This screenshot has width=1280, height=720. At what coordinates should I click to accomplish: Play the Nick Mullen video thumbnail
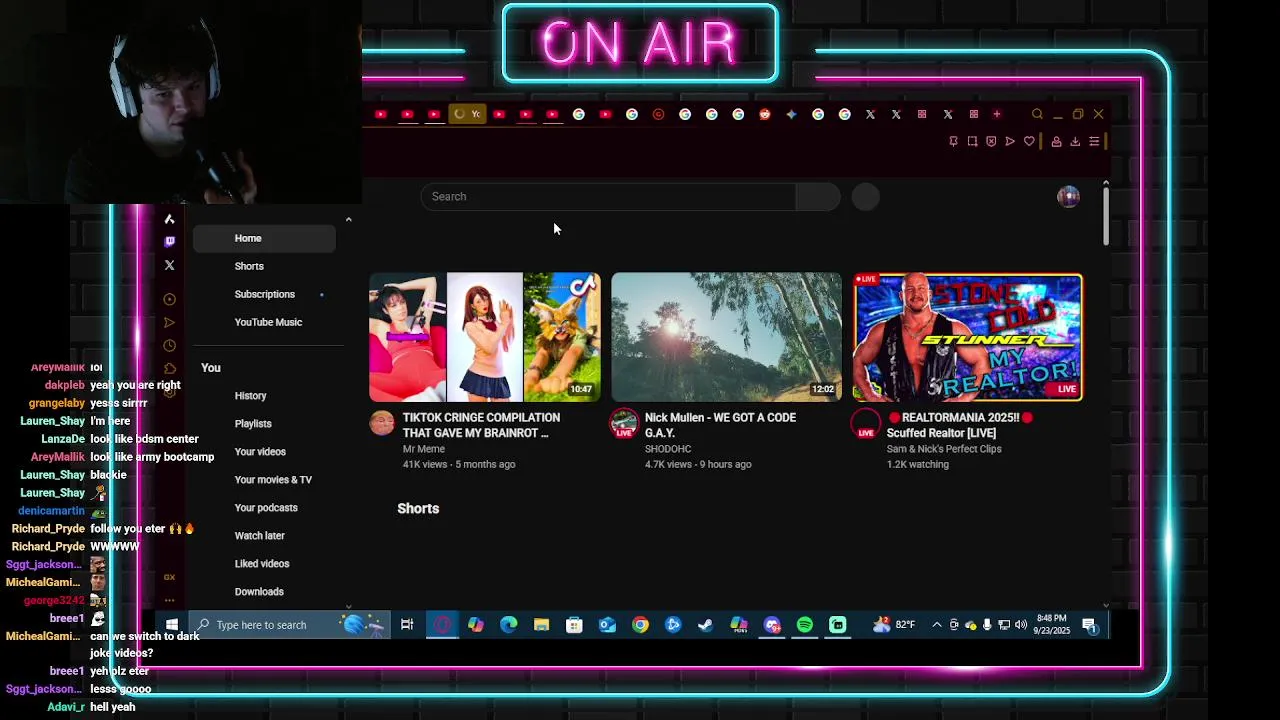[727, 337]
